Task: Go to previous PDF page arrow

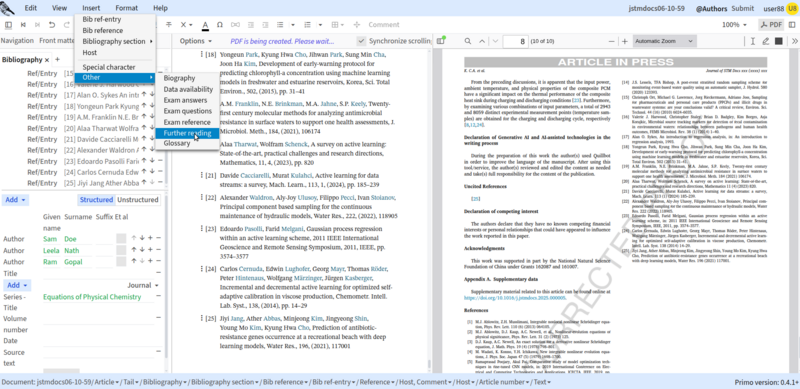Action: [x=482, y=41]
